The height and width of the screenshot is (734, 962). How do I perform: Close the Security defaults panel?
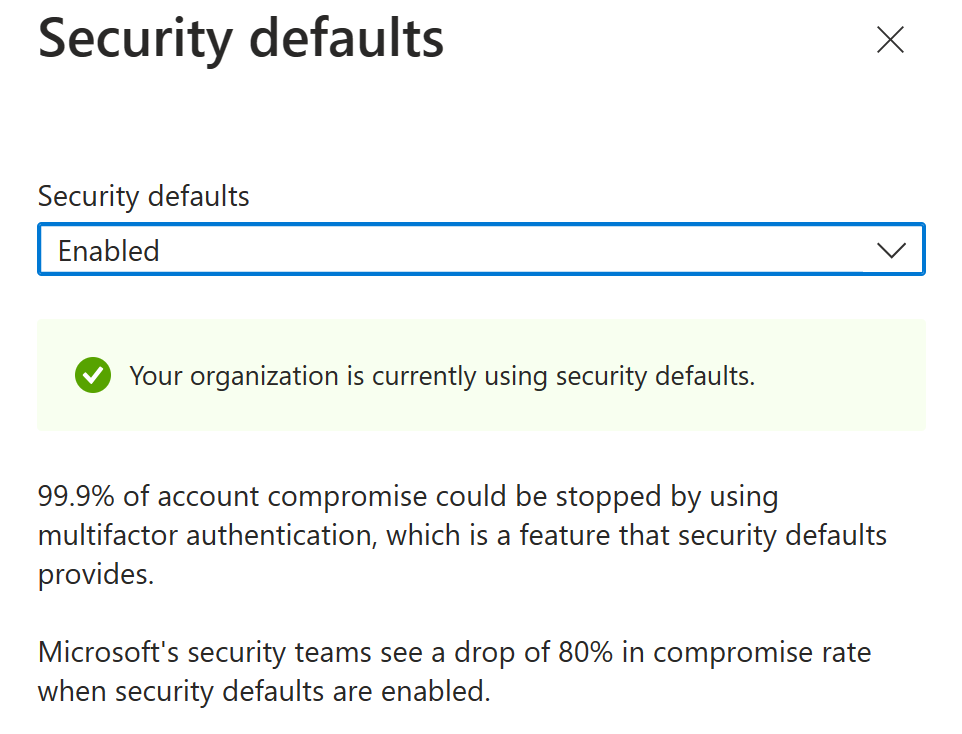pos(889,40)
